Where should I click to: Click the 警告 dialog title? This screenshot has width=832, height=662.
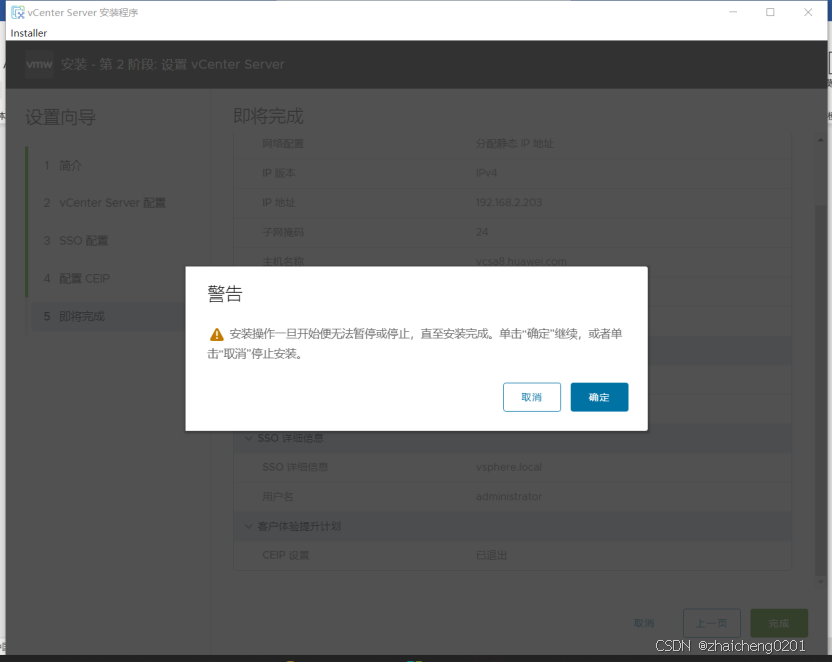[x=225, y=293]
